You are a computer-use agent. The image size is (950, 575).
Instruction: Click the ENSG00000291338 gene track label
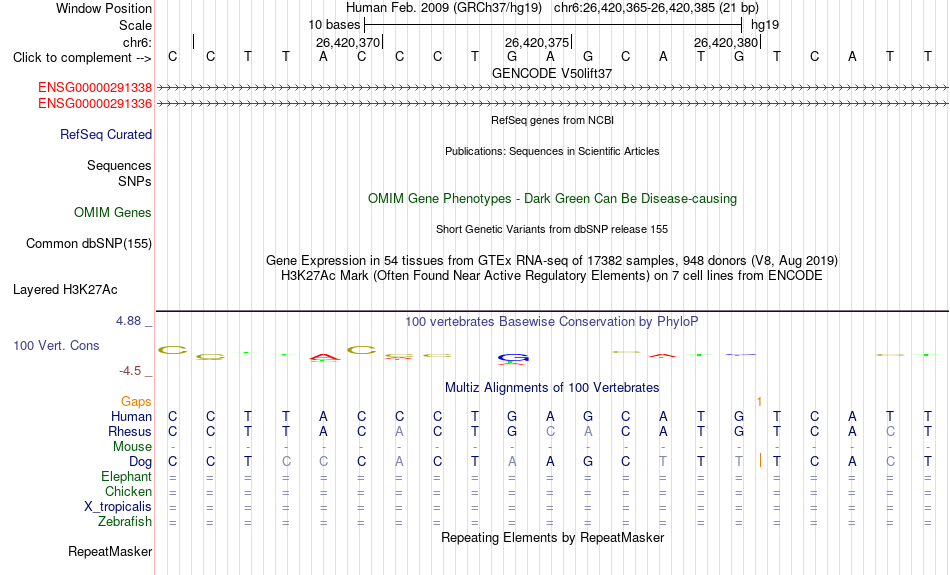tap(95, 88)
